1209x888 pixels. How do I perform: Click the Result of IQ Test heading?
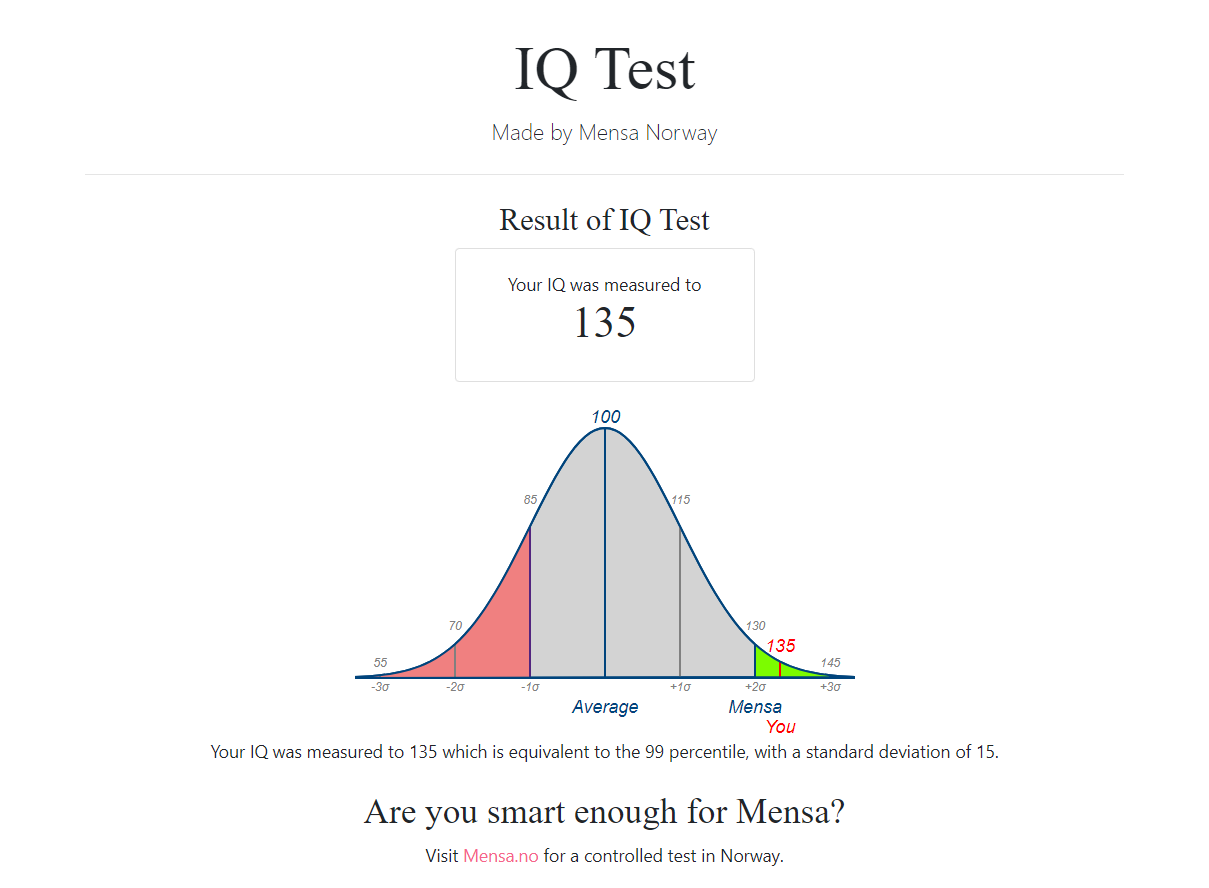click(x=604, y=219)
